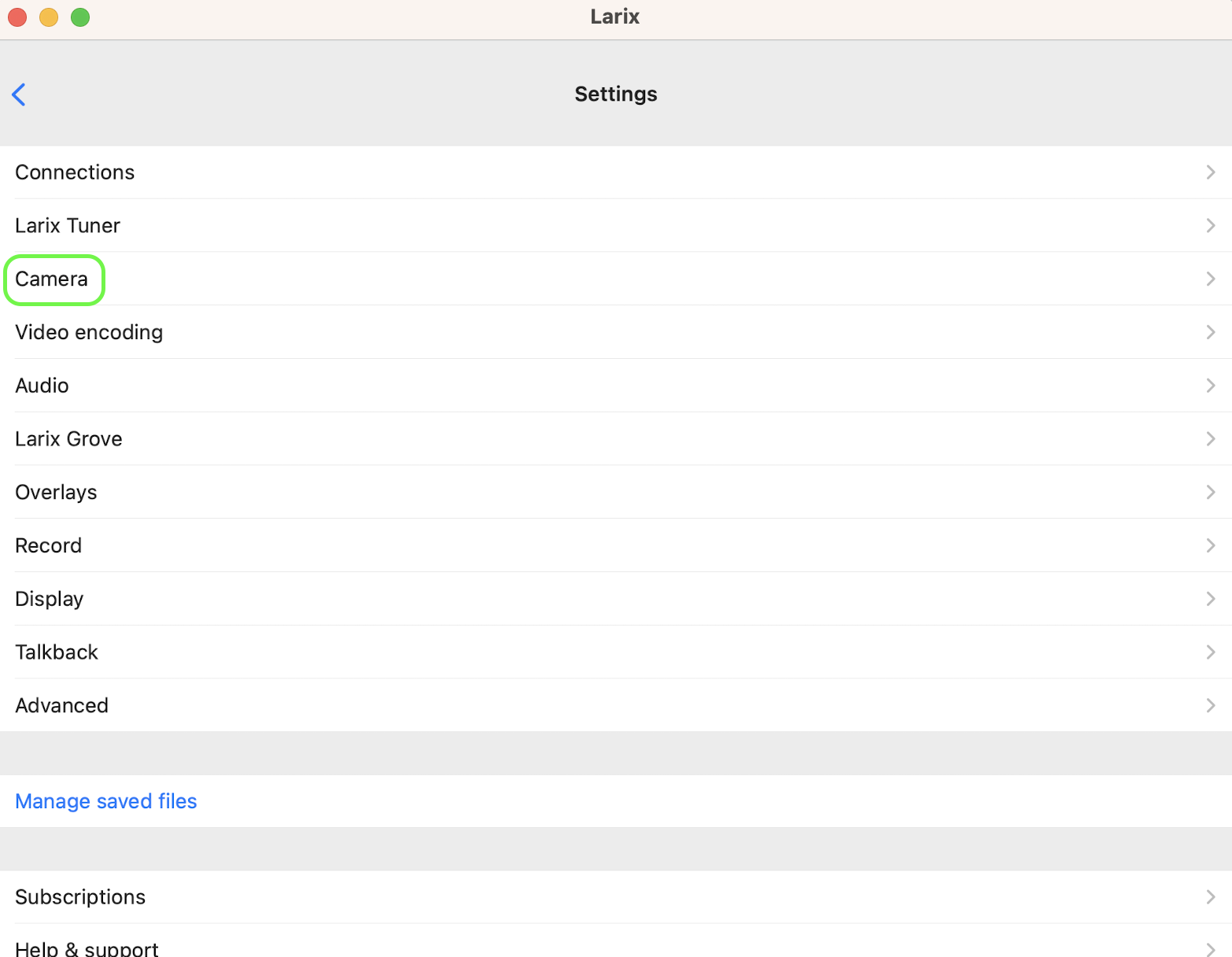Viewport: 1232px width, 957px height.
Task: Select the Advanced text label
Action: pos(61,706)
